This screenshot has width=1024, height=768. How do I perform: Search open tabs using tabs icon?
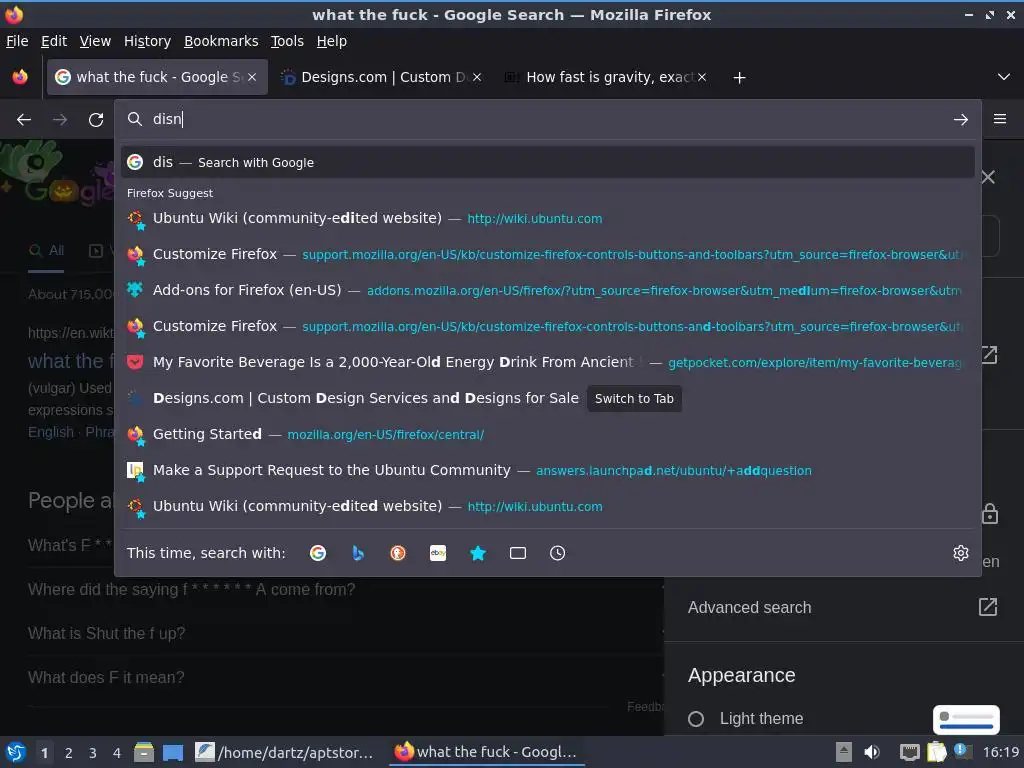click(x=518, y=553)
